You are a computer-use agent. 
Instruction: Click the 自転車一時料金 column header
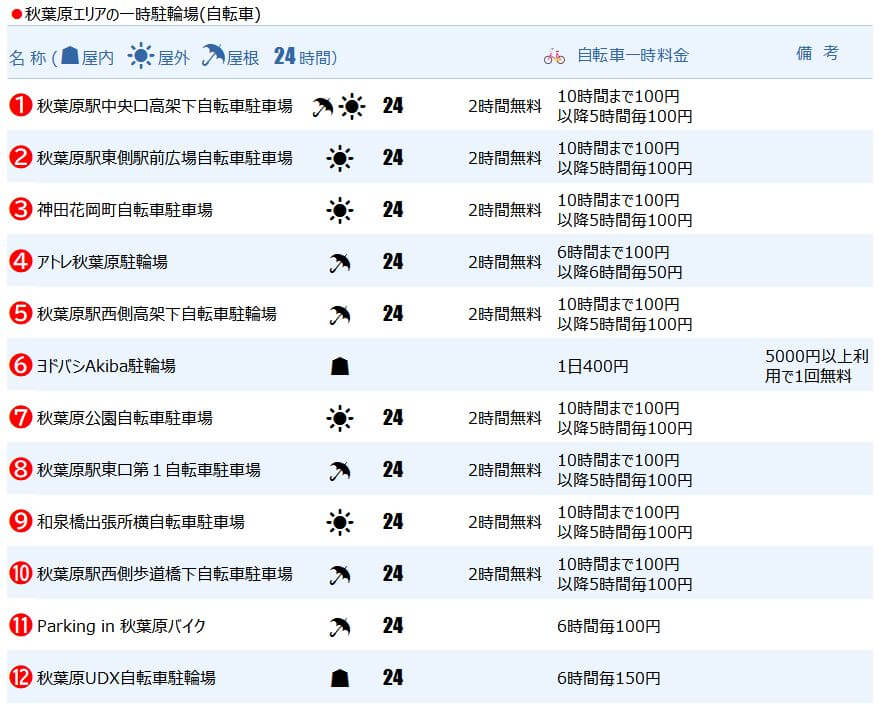click(632, 56)
